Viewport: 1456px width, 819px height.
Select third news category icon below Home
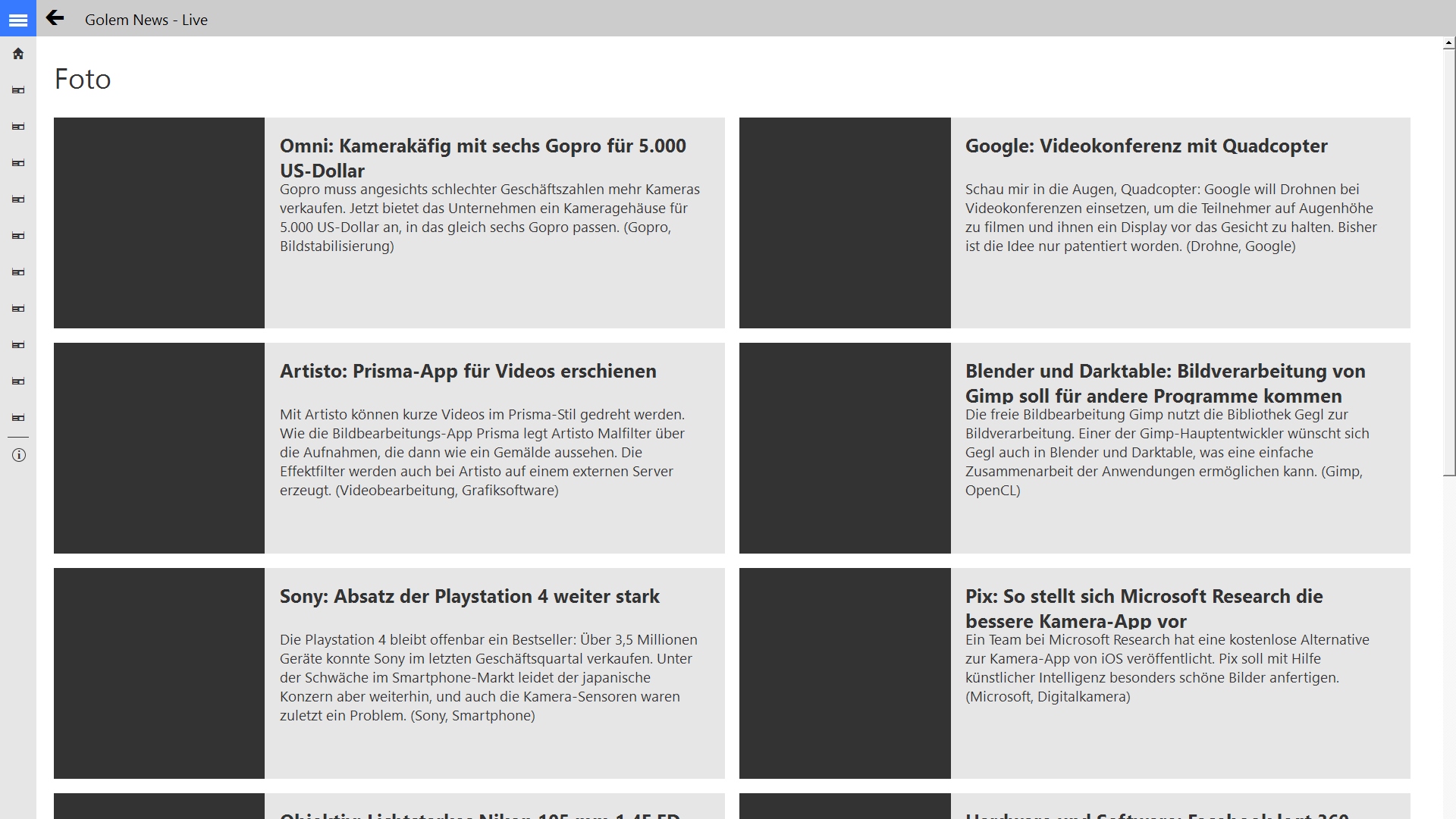[18, 163]
